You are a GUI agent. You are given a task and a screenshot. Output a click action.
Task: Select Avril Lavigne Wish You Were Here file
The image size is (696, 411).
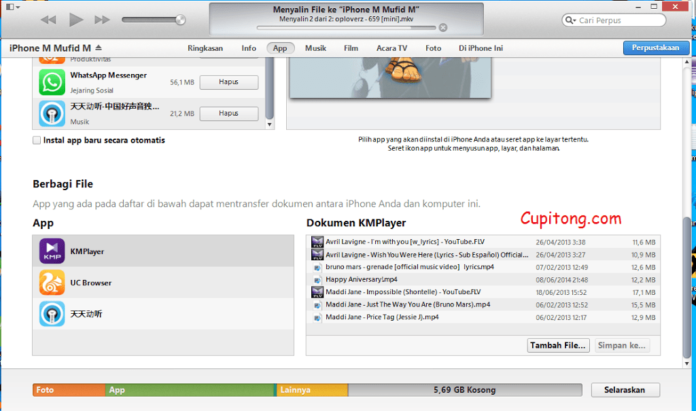483,255
